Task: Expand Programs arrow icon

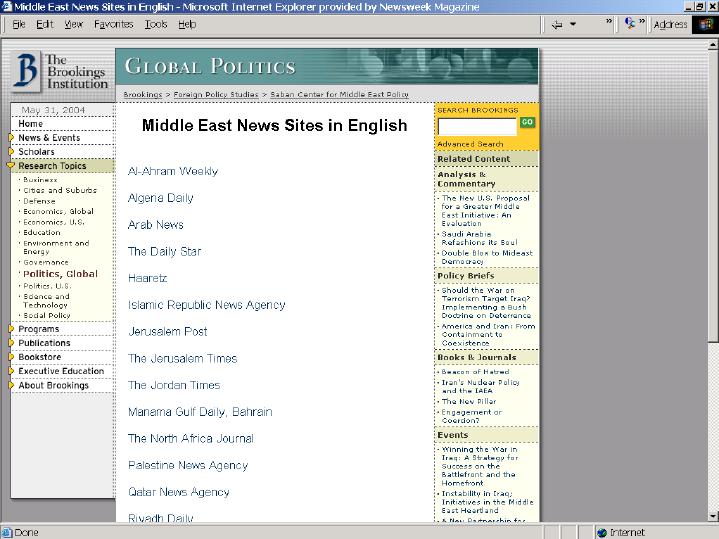Action: click(x=11, y=329)
